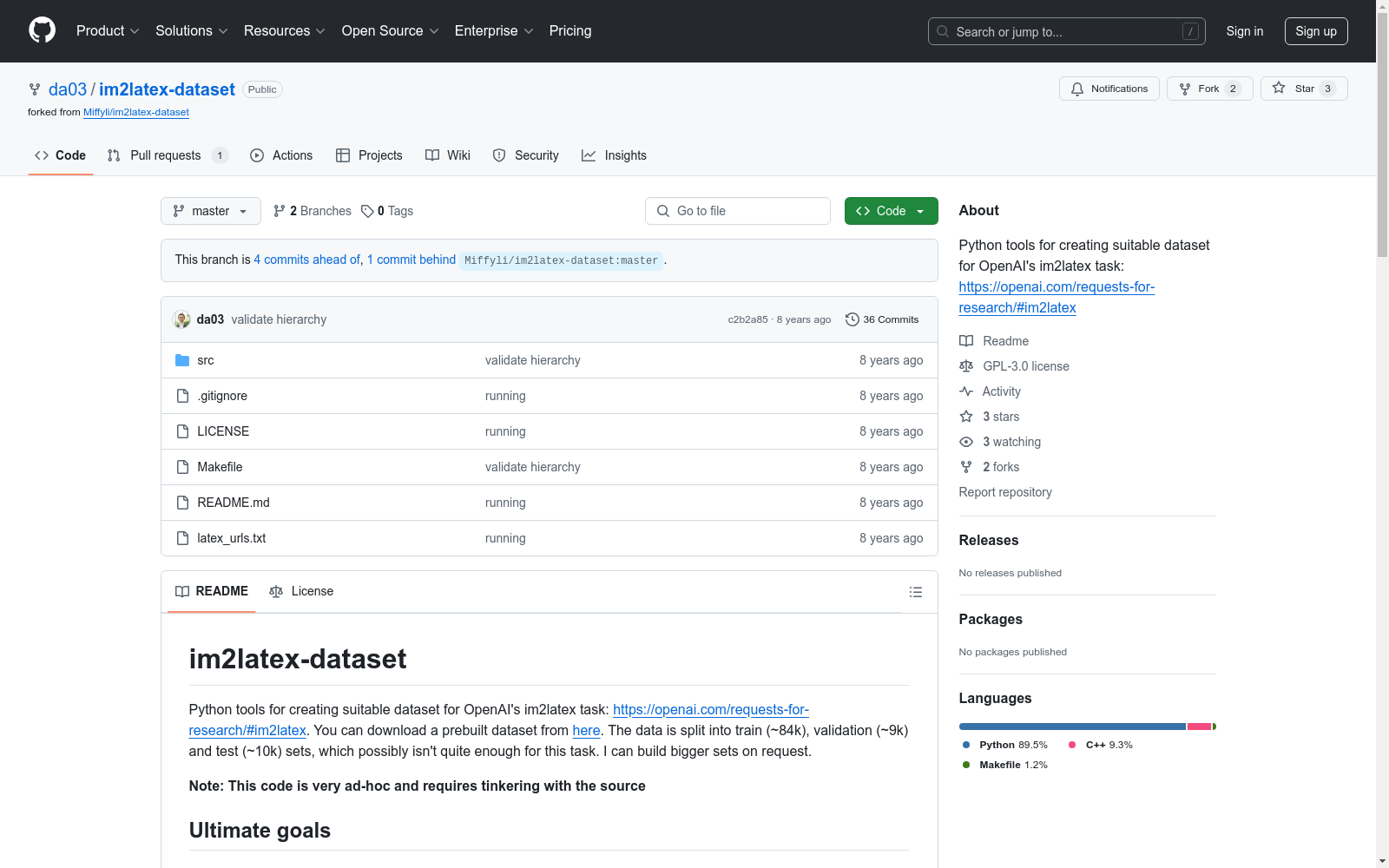Click the src folder icon
Image resolution: width=1389 pixels, height=868 pixels.
182,360
